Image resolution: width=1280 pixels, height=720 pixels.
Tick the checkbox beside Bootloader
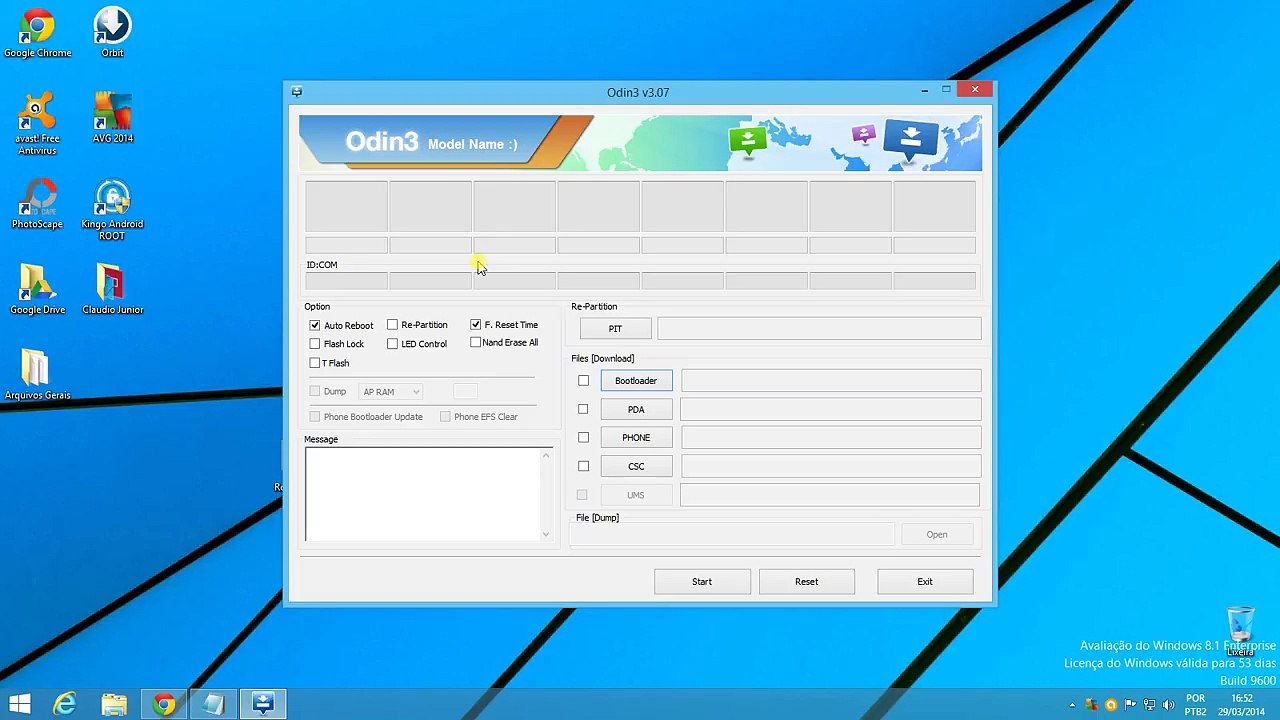(584, 381)
